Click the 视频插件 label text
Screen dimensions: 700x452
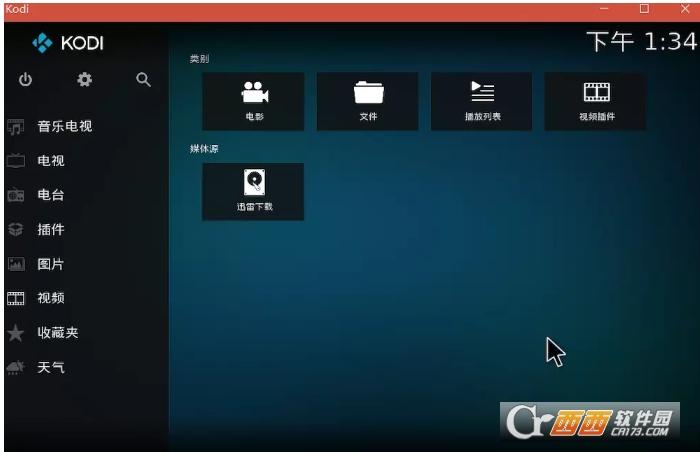coord(597,117)
